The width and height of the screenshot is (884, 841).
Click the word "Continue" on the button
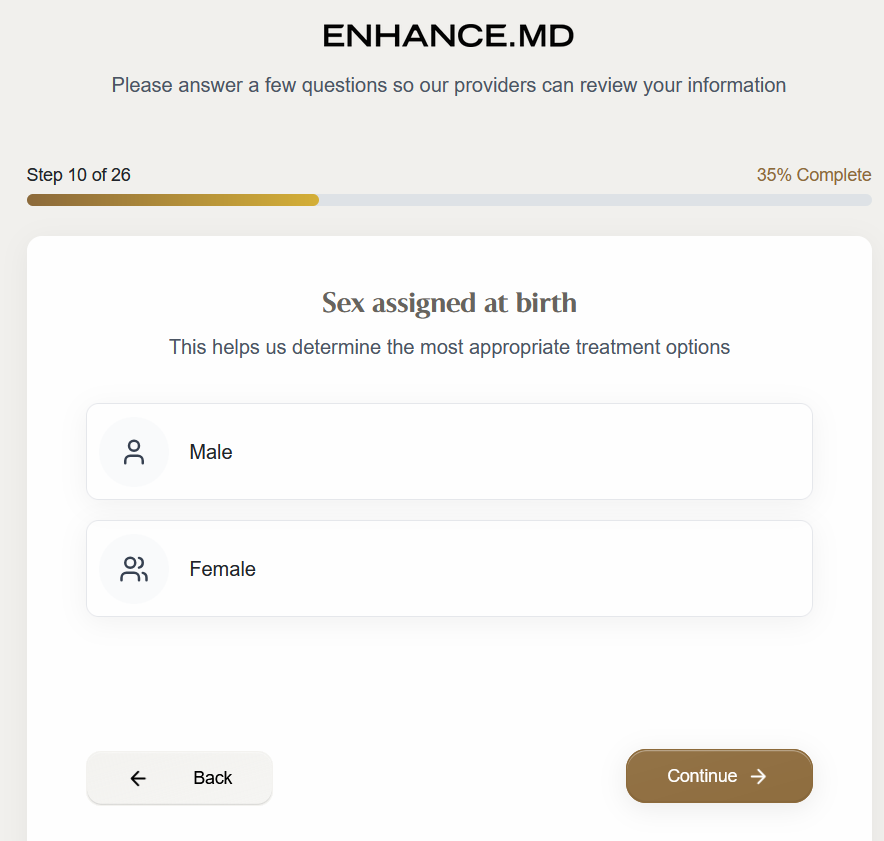point(702,776)
